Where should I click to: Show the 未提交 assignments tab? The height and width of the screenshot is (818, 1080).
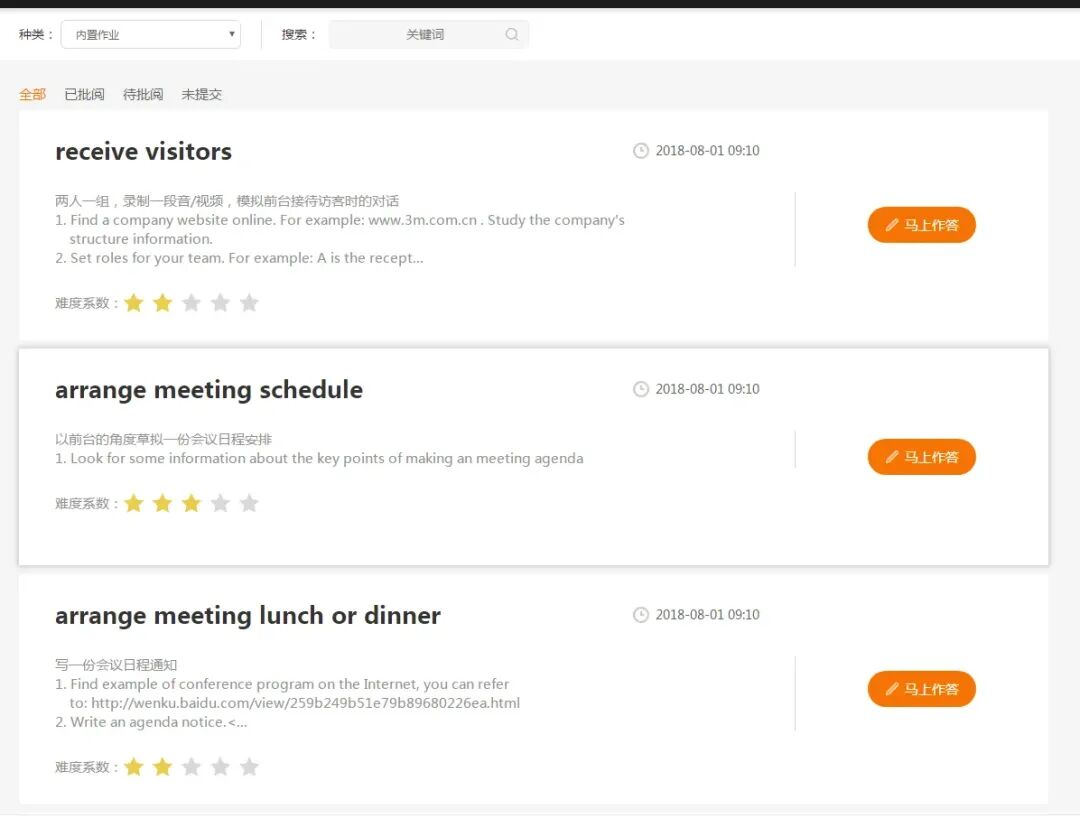(202, 95)
